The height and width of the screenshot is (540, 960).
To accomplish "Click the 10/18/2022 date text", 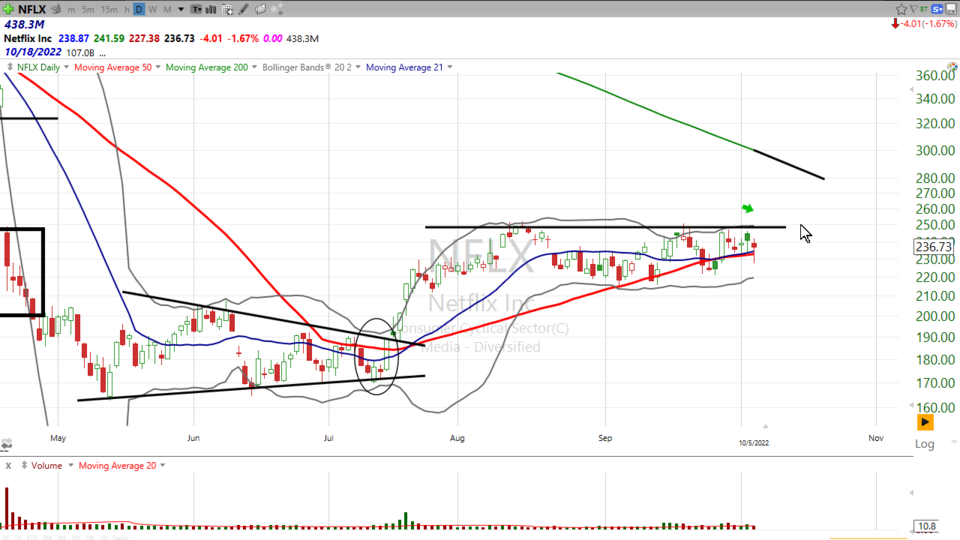I will [33, 52].
